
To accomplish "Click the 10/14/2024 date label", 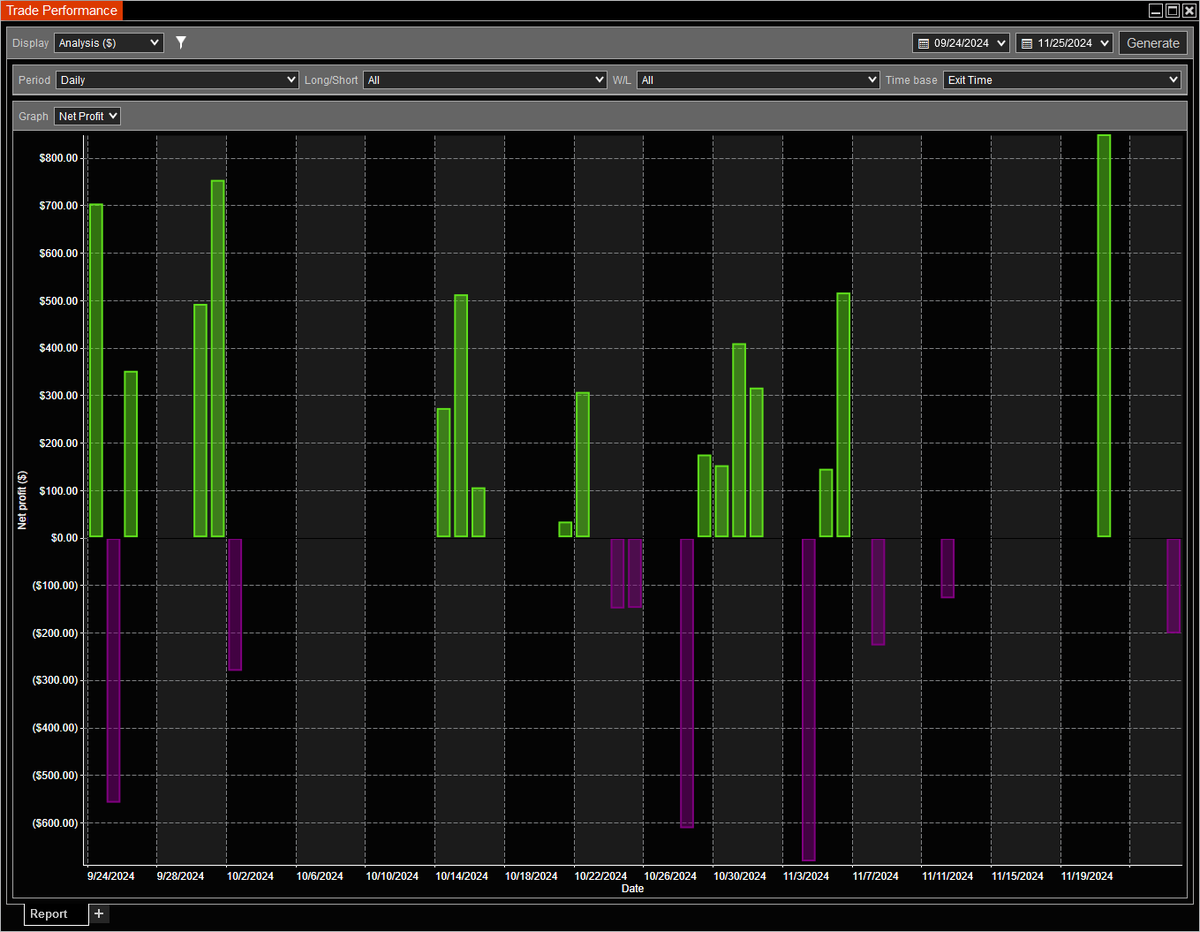I will click(x=462, y=876).
